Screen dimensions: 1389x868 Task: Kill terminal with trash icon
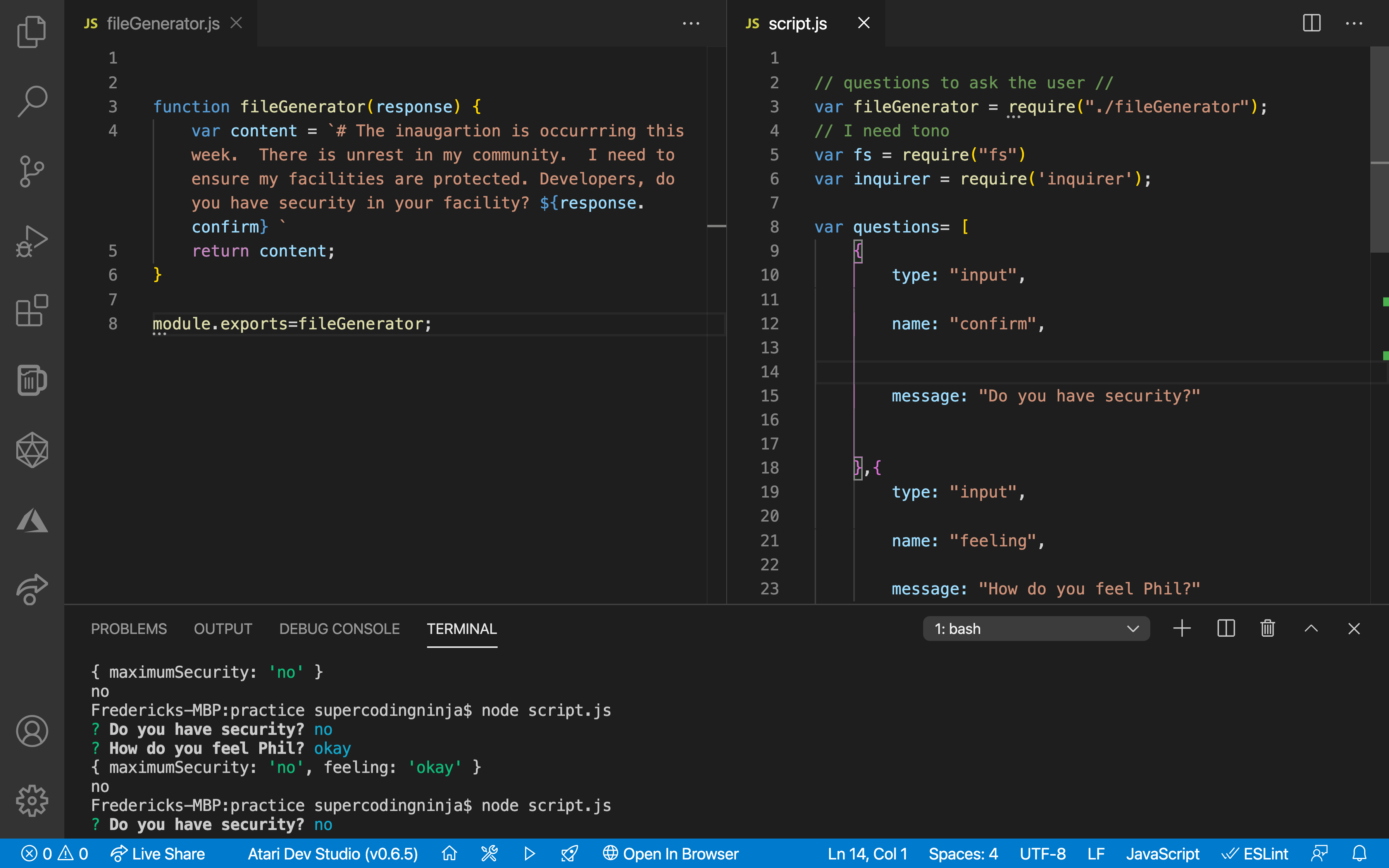pyautogui.click(x=1267, y=629)
